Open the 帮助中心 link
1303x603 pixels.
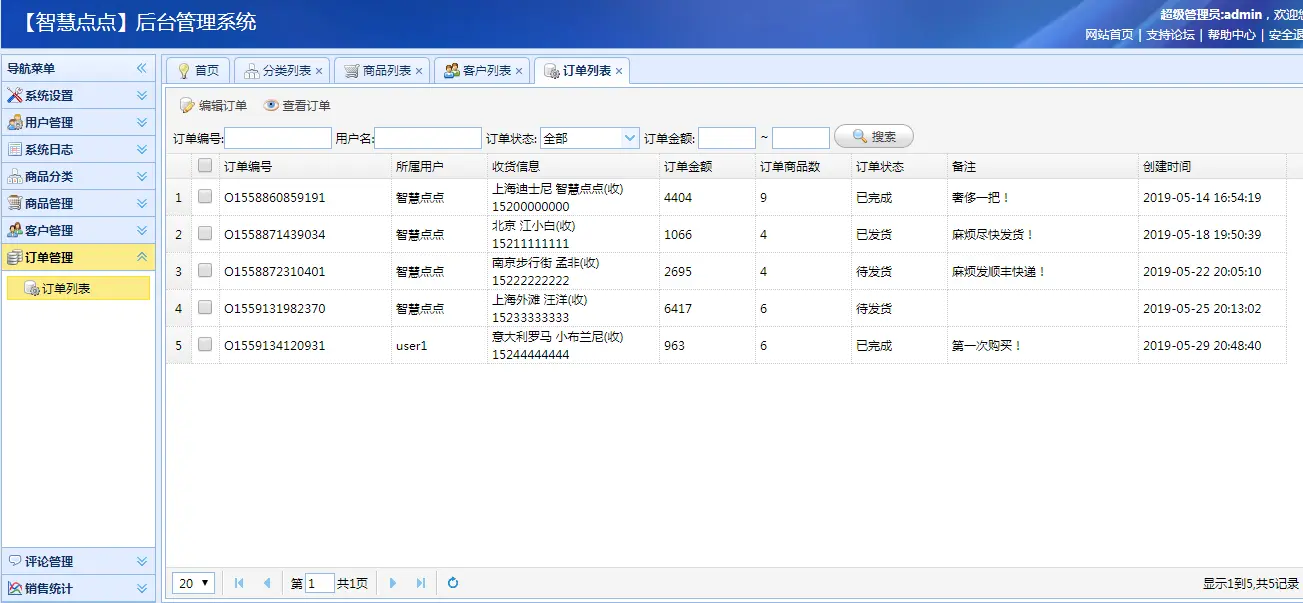tap(1232, 34)
